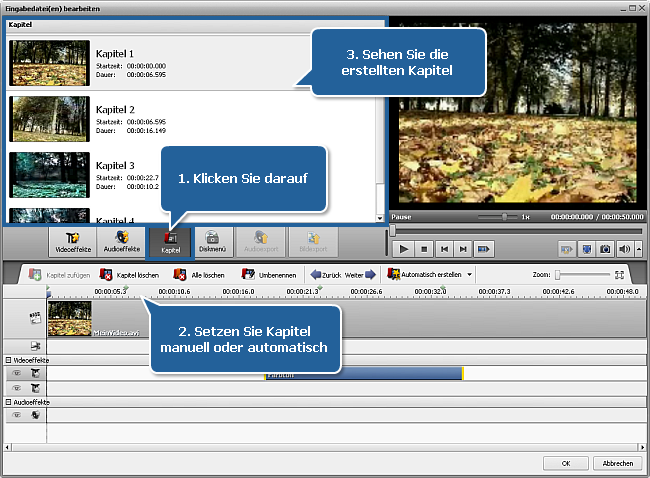The image size is (650, 478).
Task: Click the chapter marker near 00:00:21.3
Action: (320, 288)
